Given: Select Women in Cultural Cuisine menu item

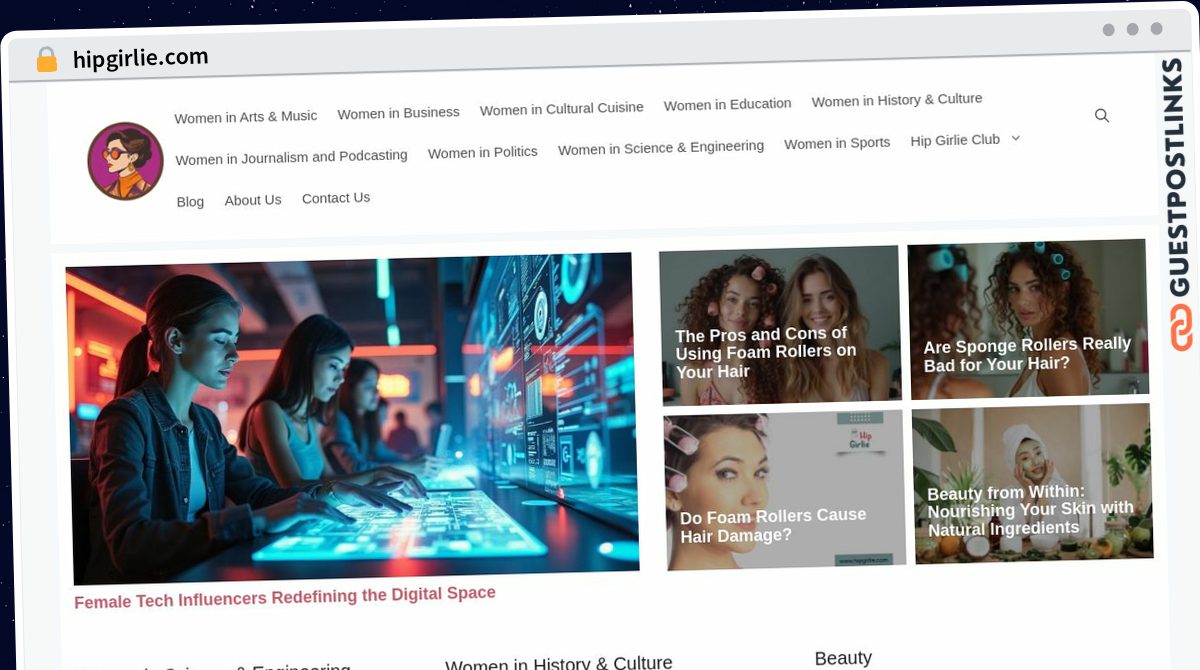Looking at the screenshot, I should click(x=562, y=108).
